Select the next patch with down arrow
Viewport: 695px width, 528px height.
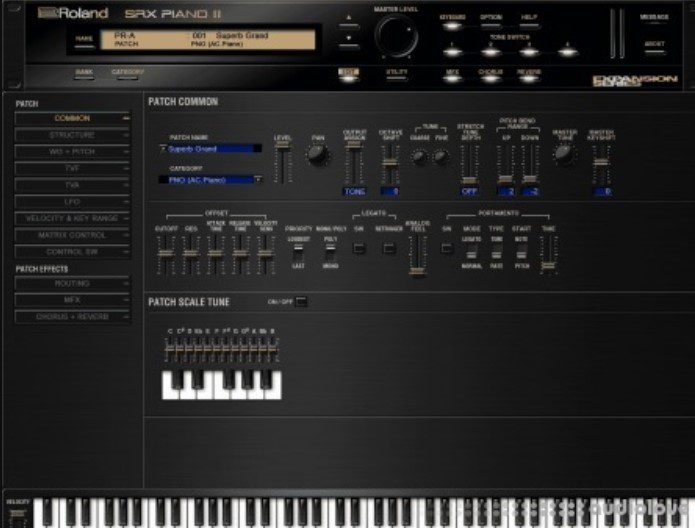coord(348,41)
